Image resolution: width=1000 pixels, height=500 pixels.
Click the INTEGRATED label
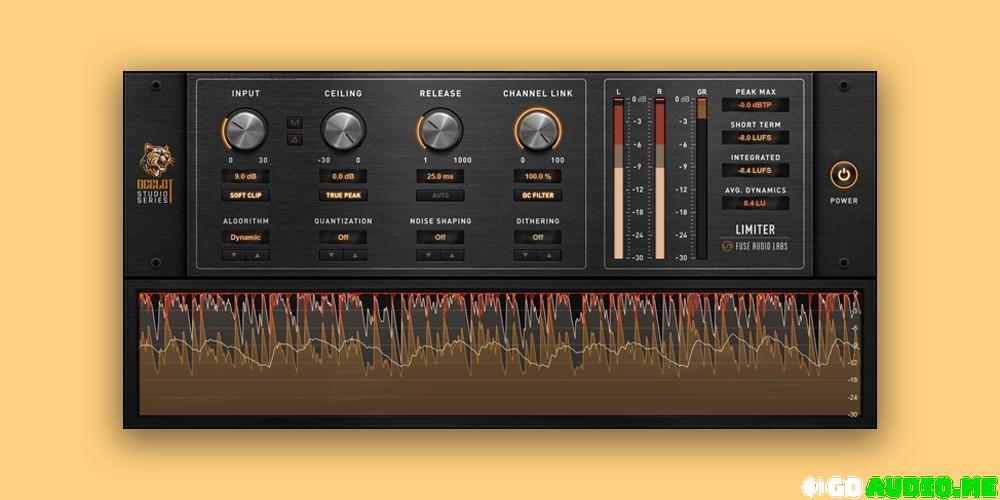(x=755, y=157)
